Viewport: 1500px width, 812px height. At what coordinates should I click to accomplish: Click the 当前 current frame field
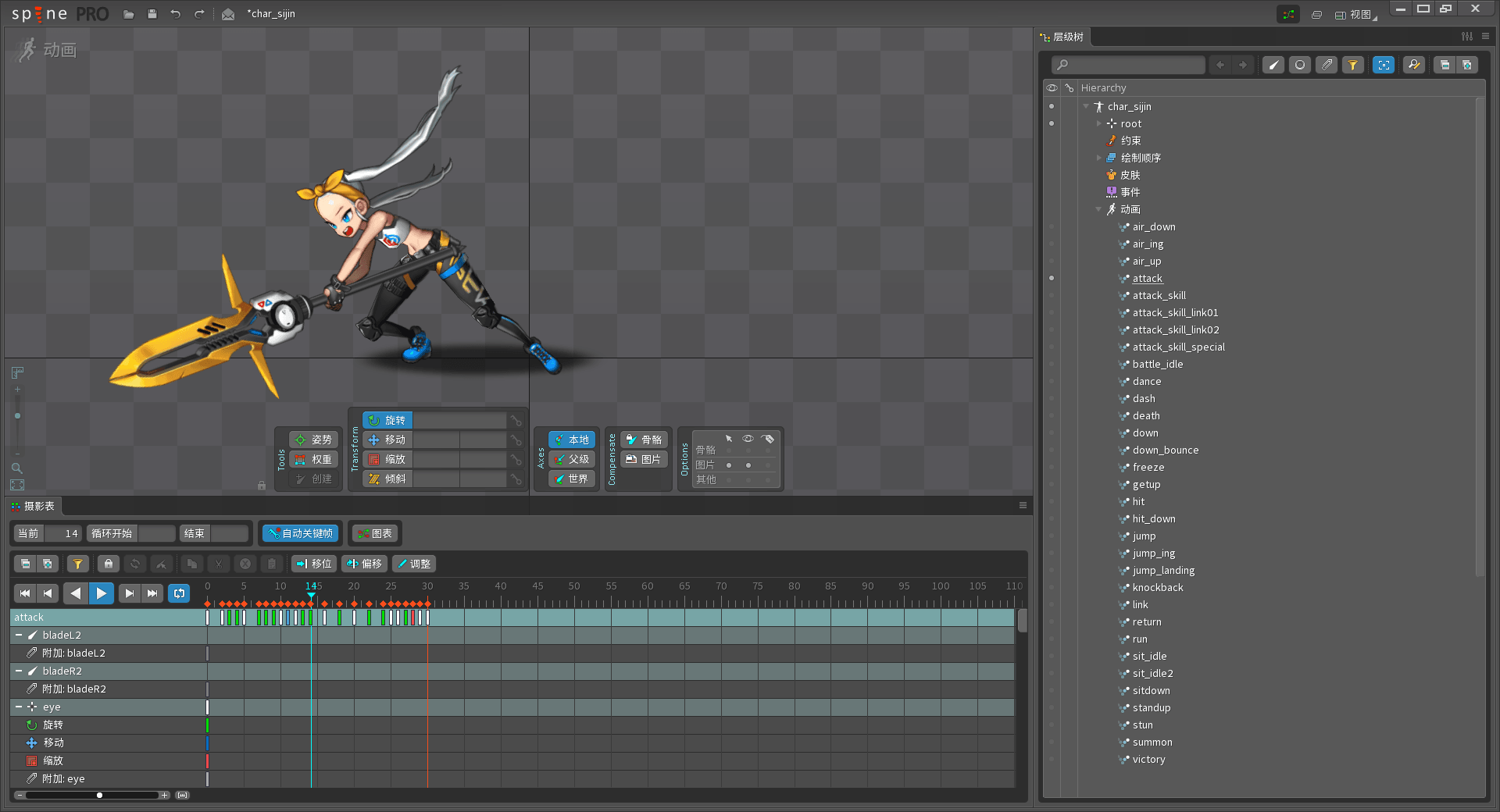[62, 533]
